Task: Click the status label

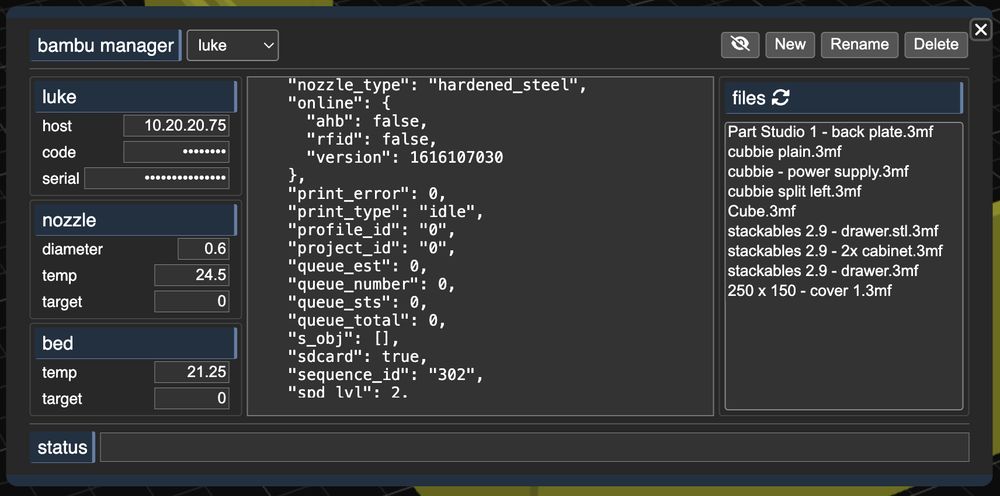Action: click(x=62, y=447)
